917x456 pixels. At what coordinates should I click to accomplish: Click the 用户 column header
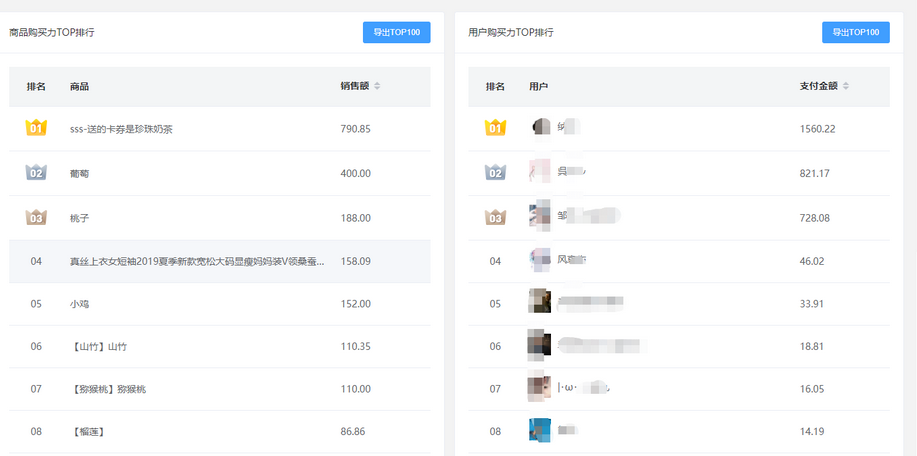coord(539,86)
